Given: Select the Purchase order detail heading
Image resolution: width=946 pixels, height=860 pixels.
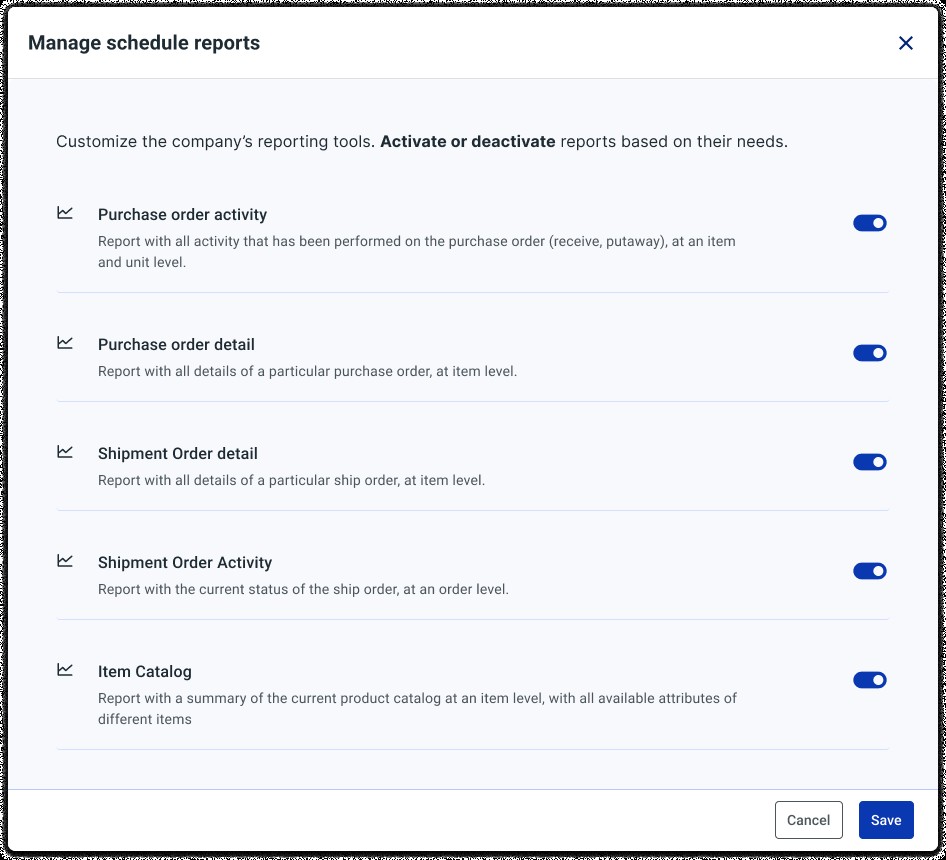Looking at the screenshot, I should [x=176, y=345].
